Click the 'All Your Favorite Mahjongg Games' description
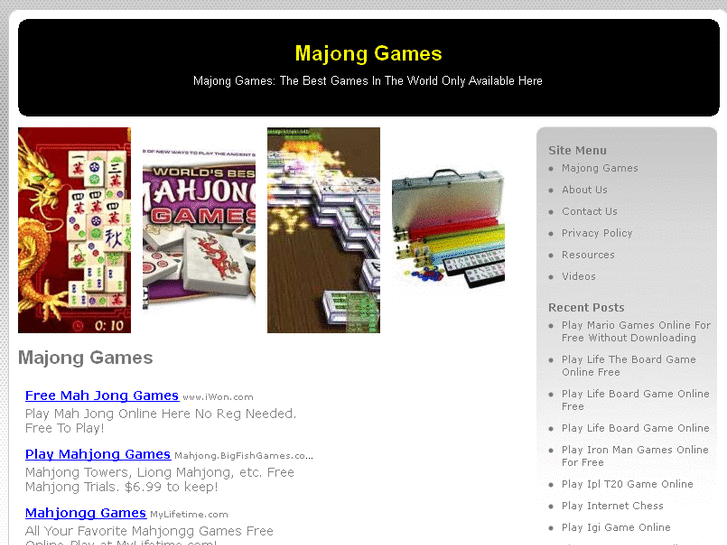The width and height of the screenshot is (727, 545). pos(149,535)
